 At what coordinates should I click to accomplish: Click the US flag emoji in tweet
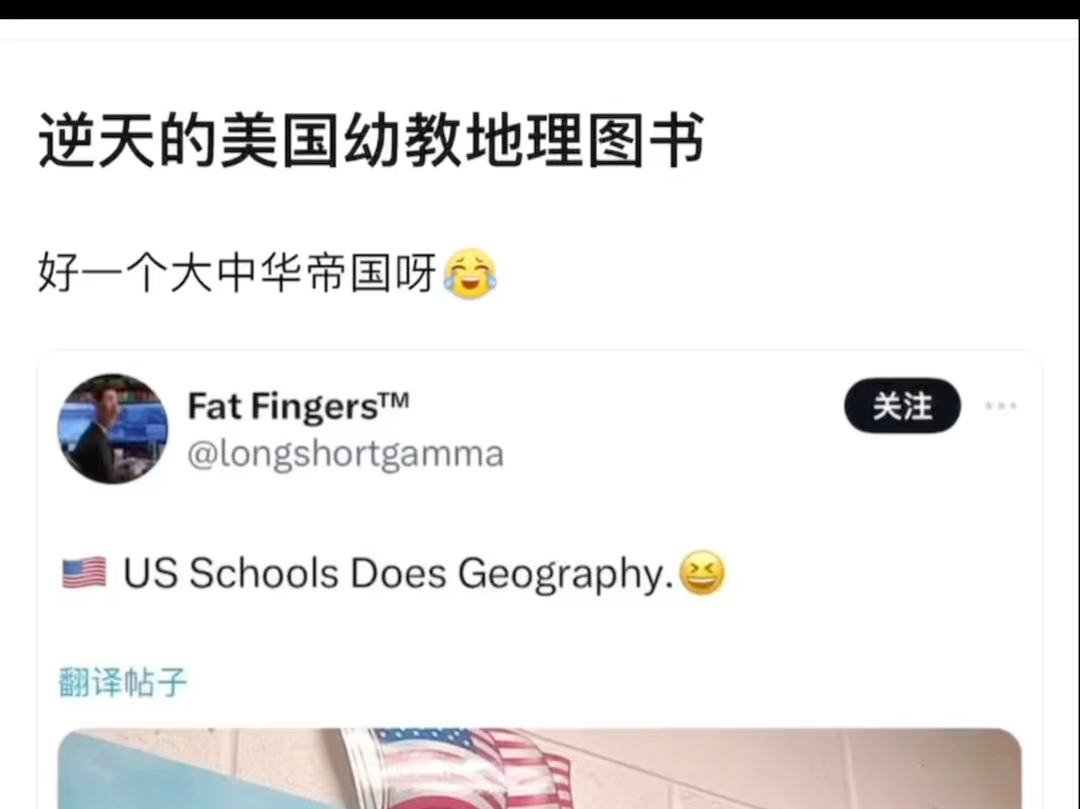click(x=84, y=573)
